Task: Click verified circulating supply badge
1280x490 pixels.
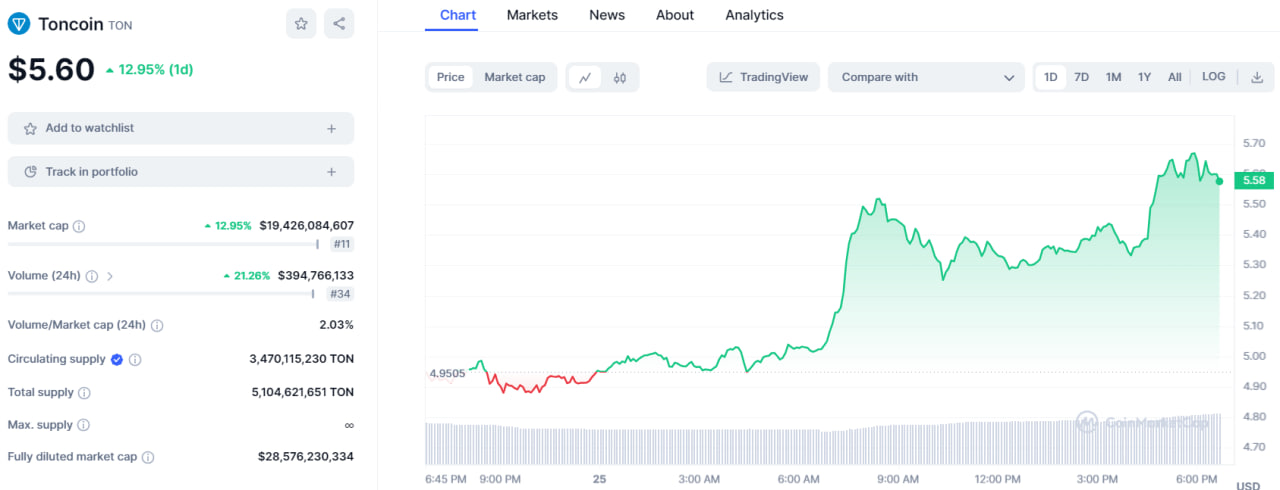Action: tap(116, 359)
